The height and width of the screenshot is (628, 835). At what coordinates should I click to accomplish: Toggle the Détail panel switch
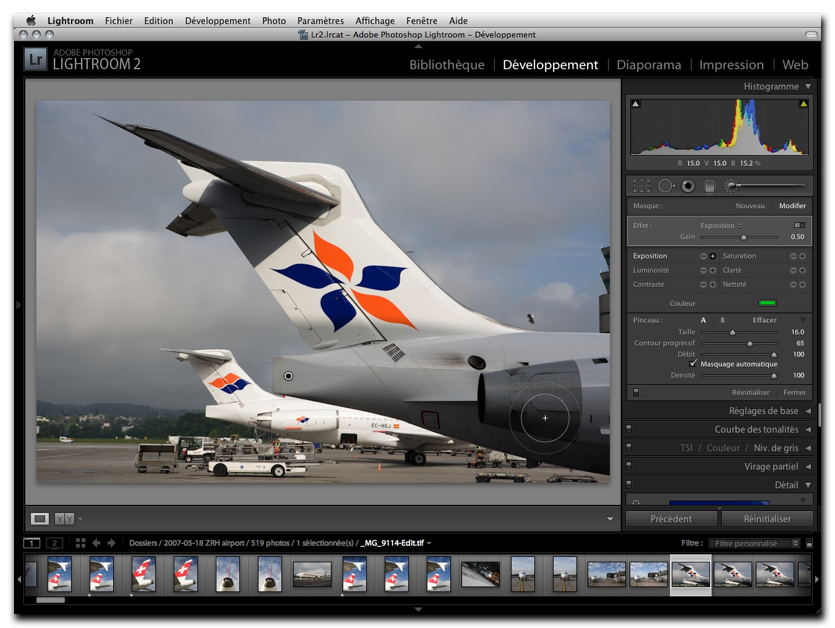coord(629,485)
